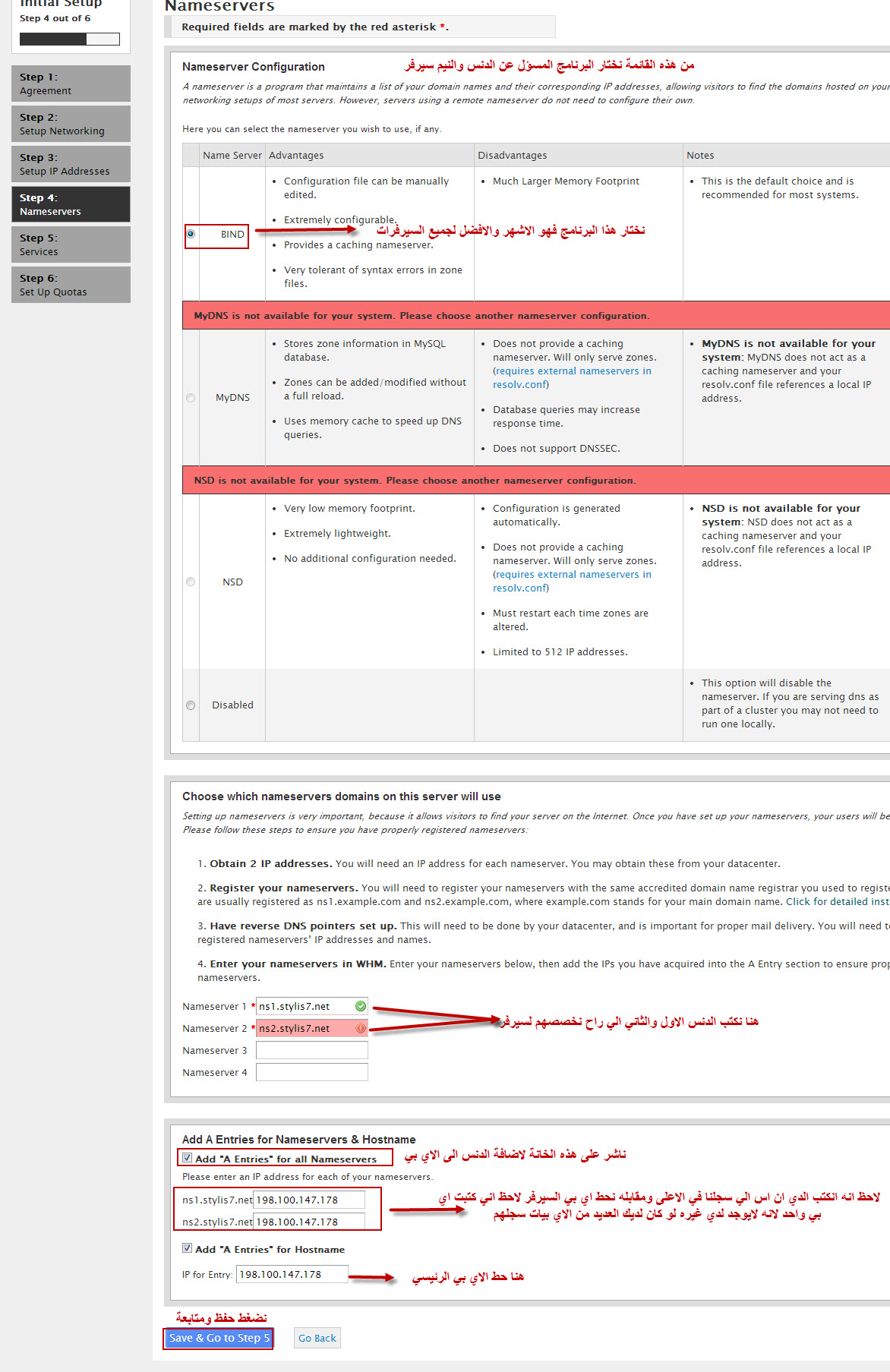Viewport: 890px width, 1372px height.
Task: Click the Go Back button
Action: pos(317,1338)
